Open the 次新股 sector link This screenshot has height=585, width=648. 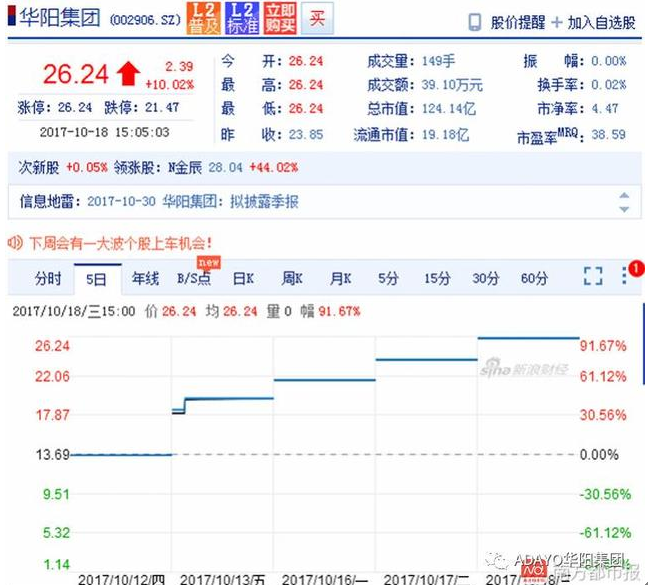38,168
